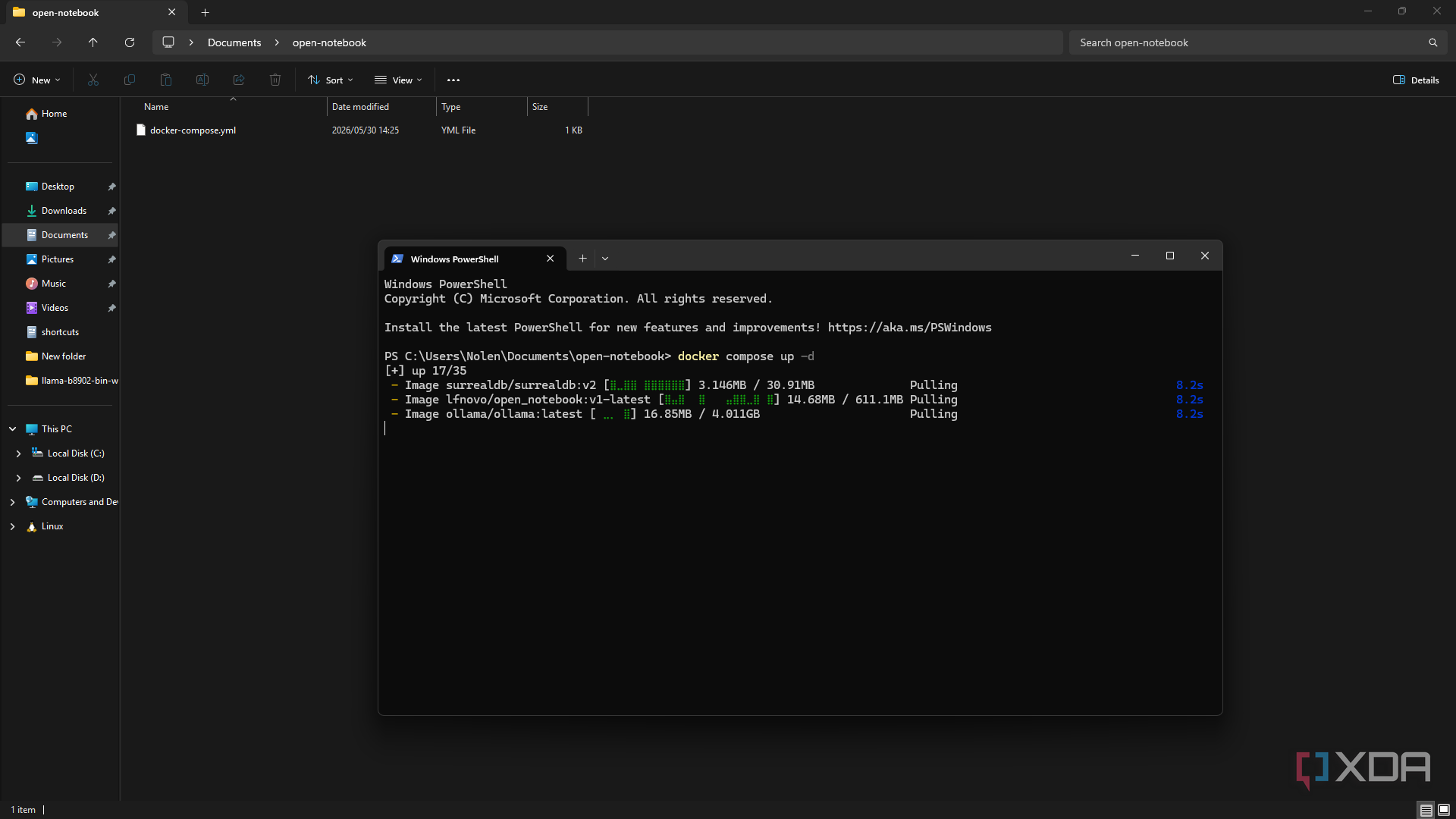Click the Delete trash icon
1456x819 pixels.
tap(275, 80)
